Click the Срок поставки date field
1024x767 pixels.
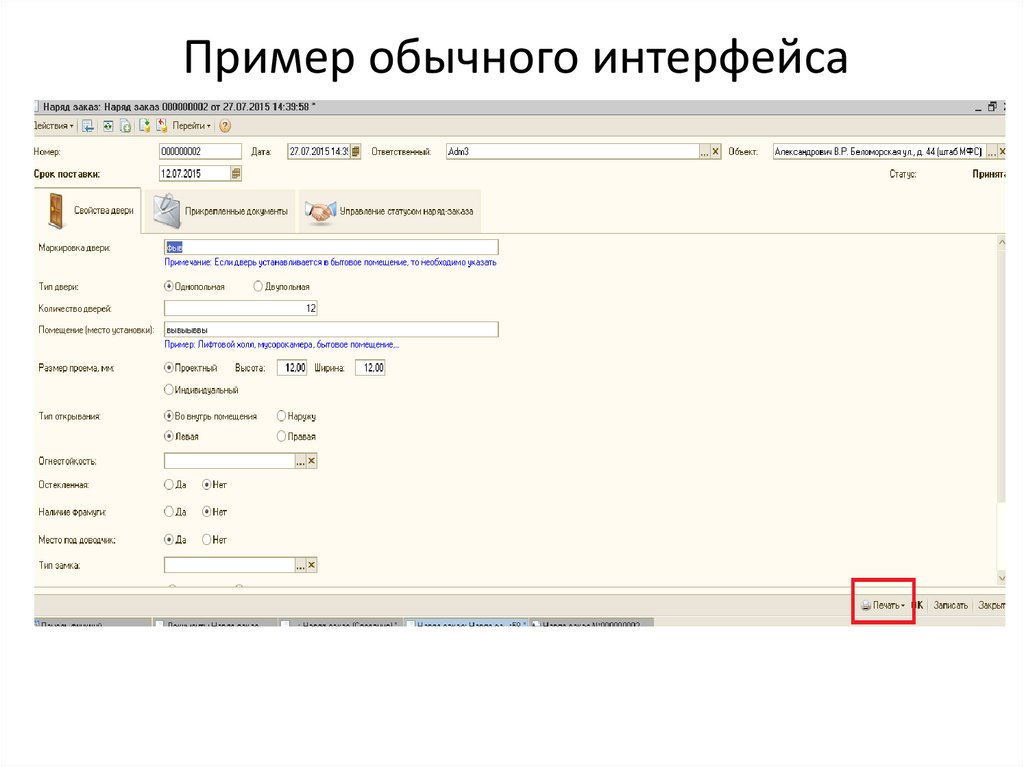(195, 174)
